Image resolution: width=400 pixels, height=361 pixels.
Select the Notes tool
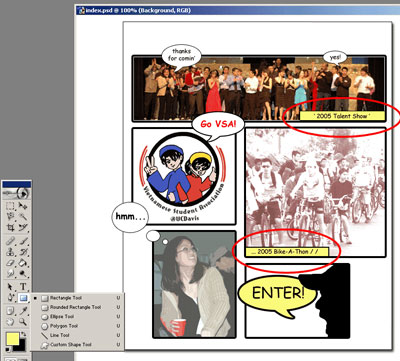tap(11, 311)
